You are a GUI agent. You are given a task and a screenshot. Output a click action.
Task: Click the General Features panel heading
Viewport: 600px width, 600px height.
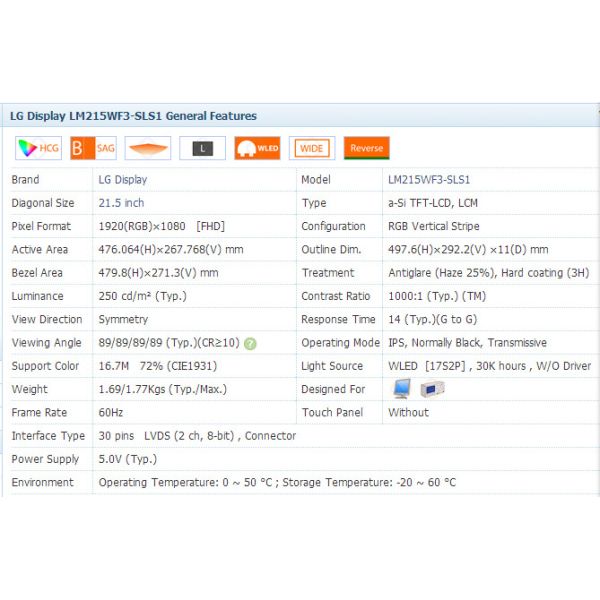(133, 116)
